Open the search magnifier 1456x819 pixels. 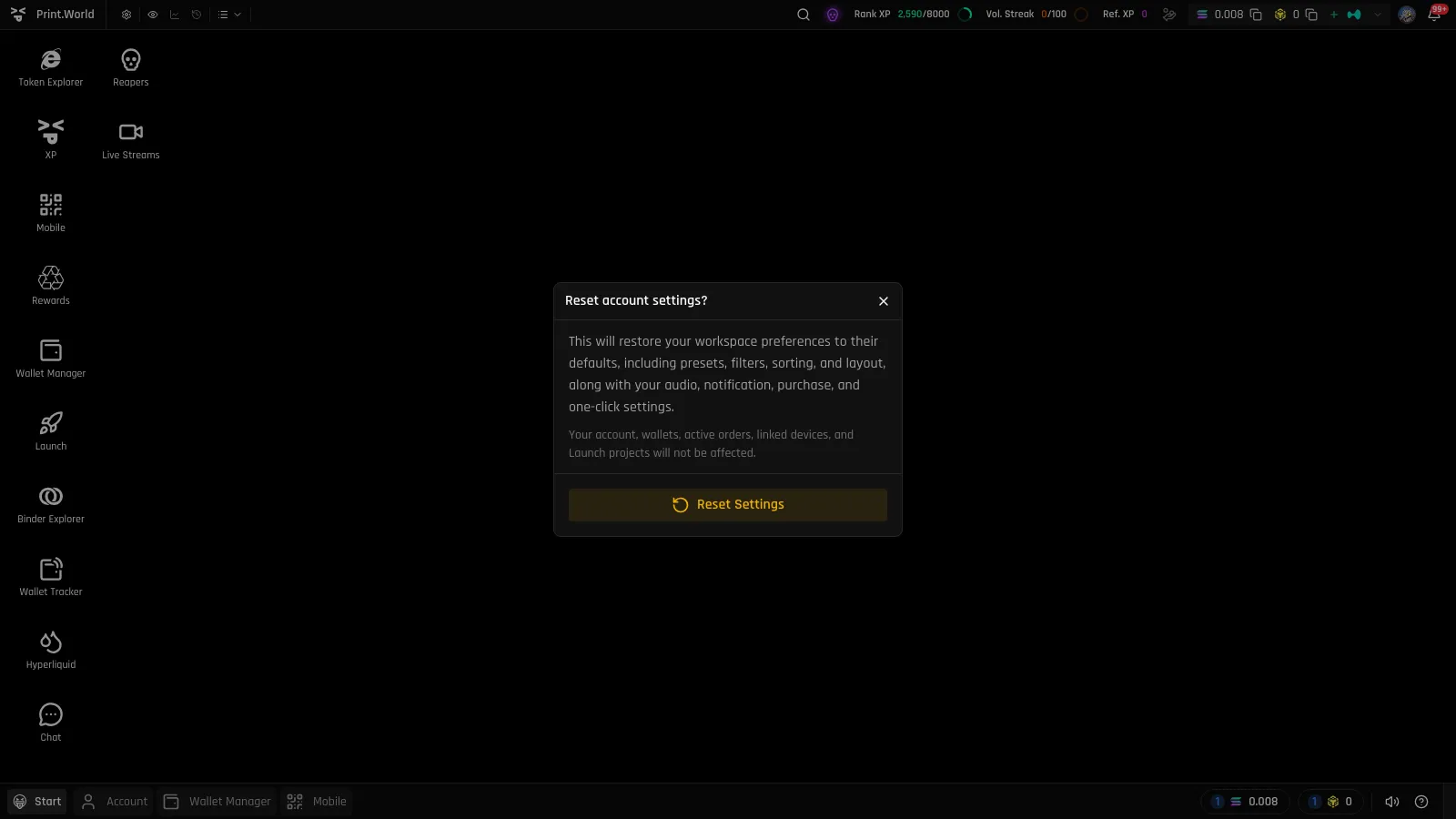point(804,15)
